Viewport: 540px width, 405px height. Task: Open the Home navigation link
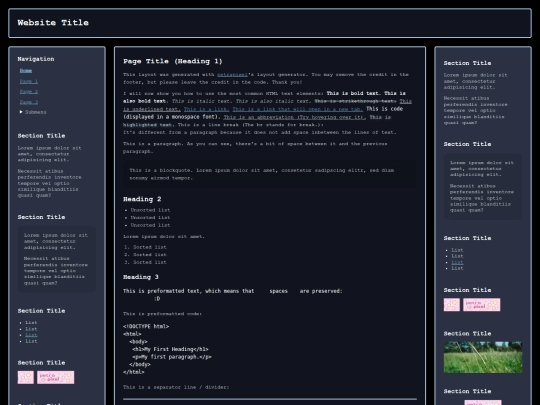click(x=26, y=71)
